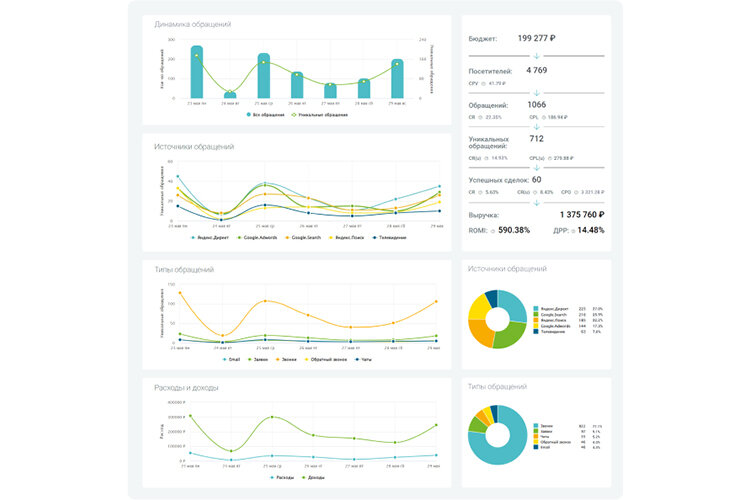Click the 'Расходы и доходы' chart title
Viewport: 750px width, 500px height.
point(186,388)
